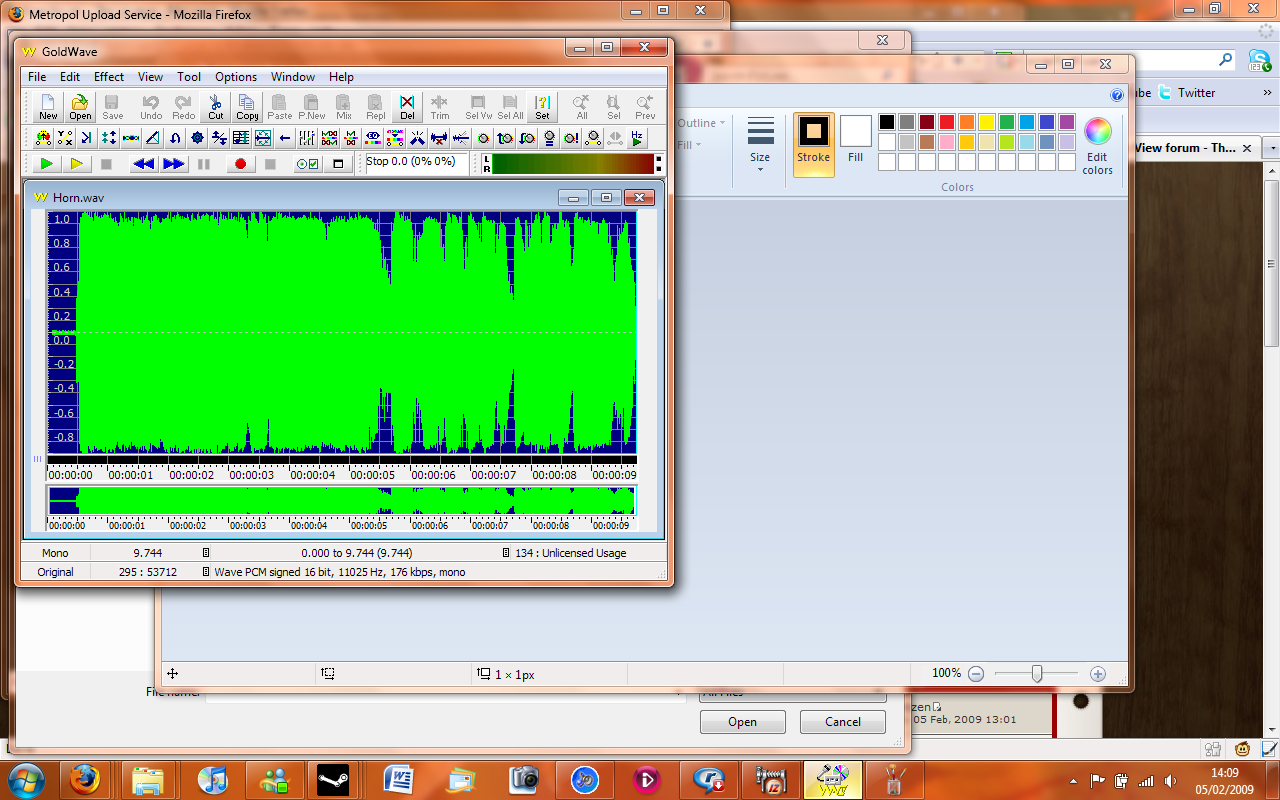Open device controls properties icon with checkmark
The width and height of the screenshot is (1280, 800).
click(x=307, y=164)
